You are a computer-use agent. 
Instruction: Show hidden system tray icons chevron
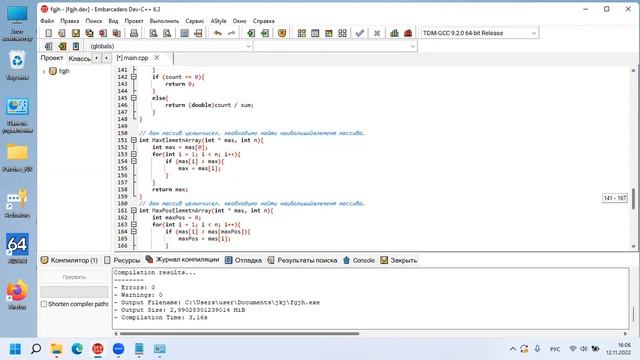[513, 349]
